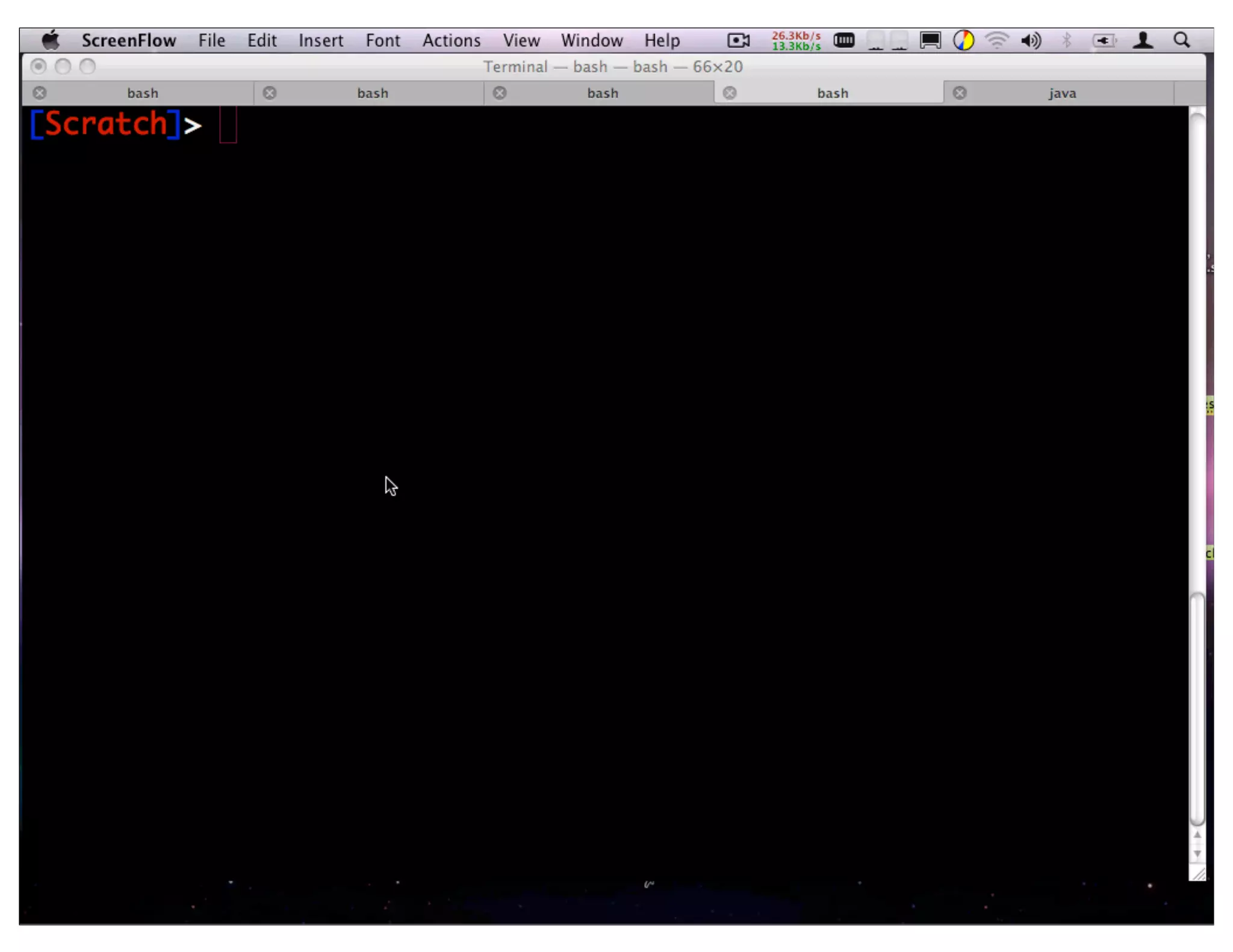1233x952 pixels.
Task: Click the scrollbar down arrow
Action: pos(1197,854)
